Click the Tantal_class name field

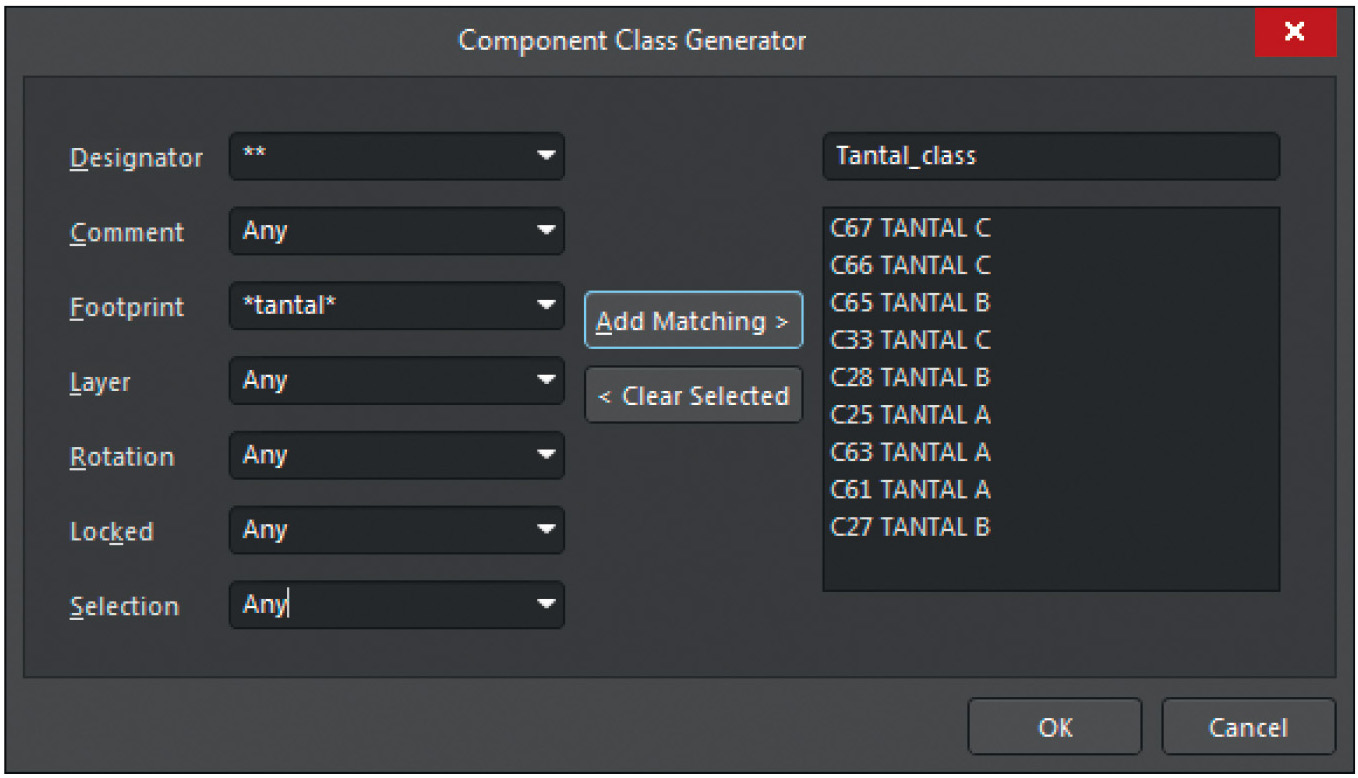coord(1050,157)
